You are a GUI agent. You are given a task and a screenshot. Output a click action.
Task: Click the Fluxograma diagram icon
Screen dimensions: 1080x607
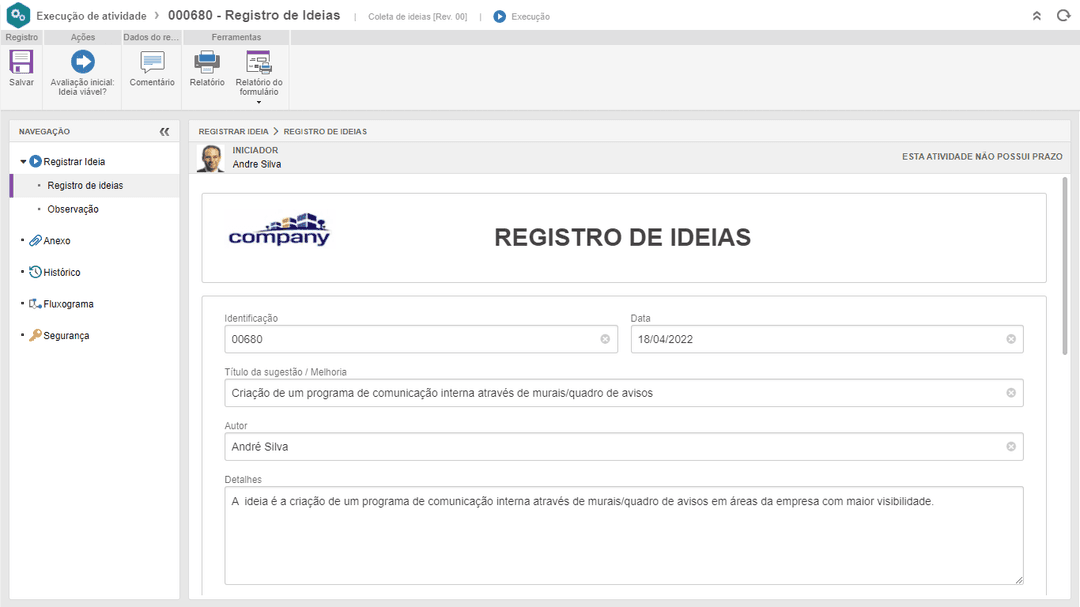(35, 304)
